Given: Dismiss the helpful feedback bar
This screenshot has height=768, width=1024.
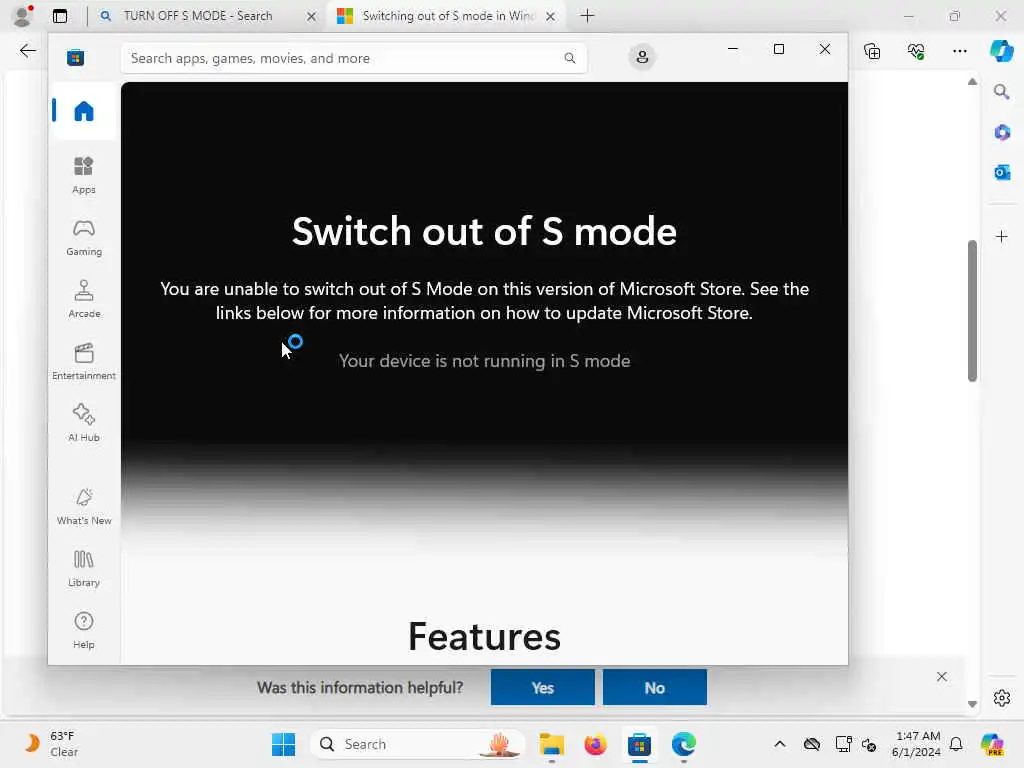Looking at the screenshot, I should (941, 677).
